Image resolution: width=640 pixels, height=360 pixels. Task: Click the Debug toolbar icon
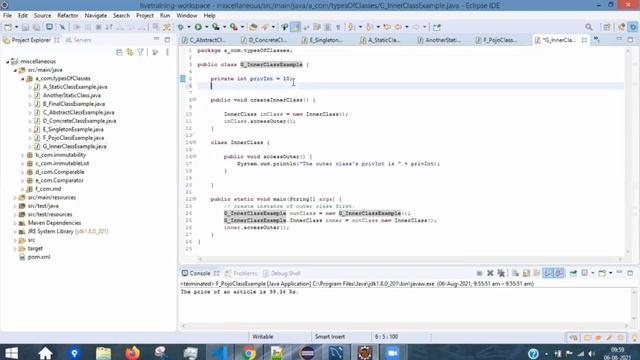(x=181, y=27)
